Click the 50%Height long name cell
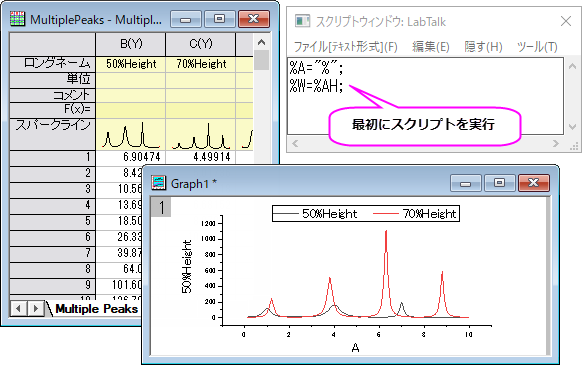Screen dimensions: 582x365 (131, 64)
